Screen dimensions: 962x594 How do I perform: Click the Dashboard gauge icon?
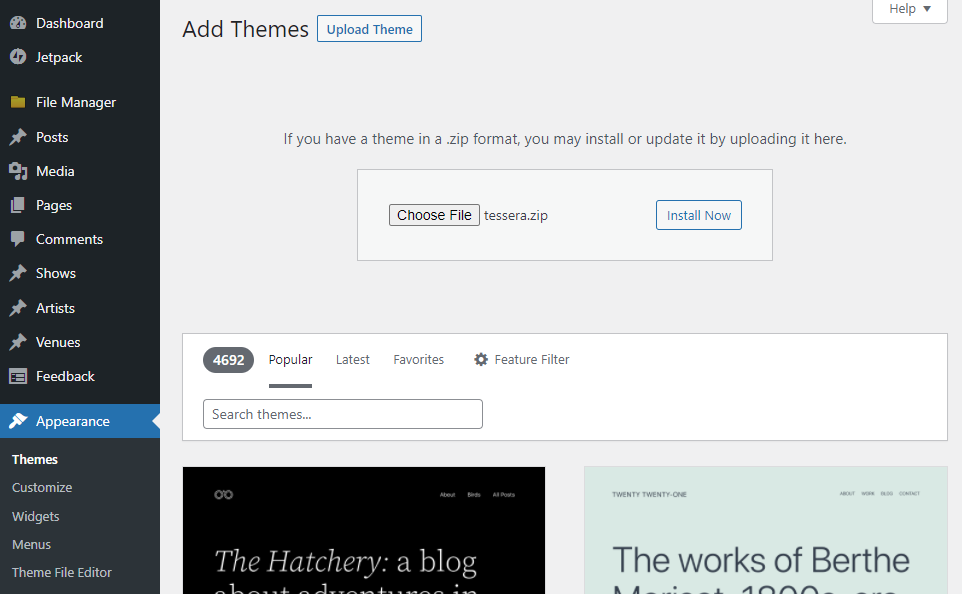click(18, 23)
